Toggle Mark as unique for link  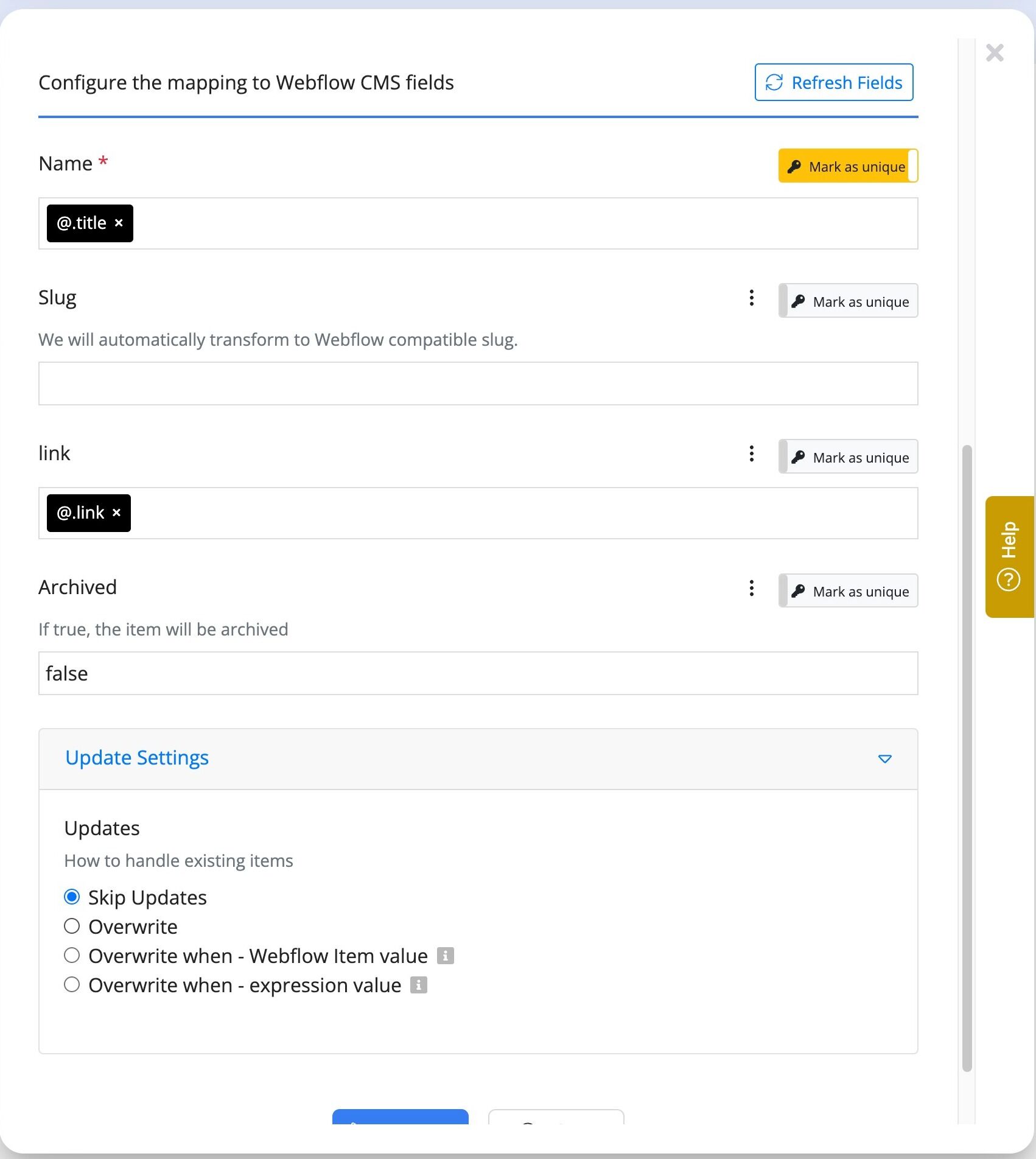click(x=848, y=457)
